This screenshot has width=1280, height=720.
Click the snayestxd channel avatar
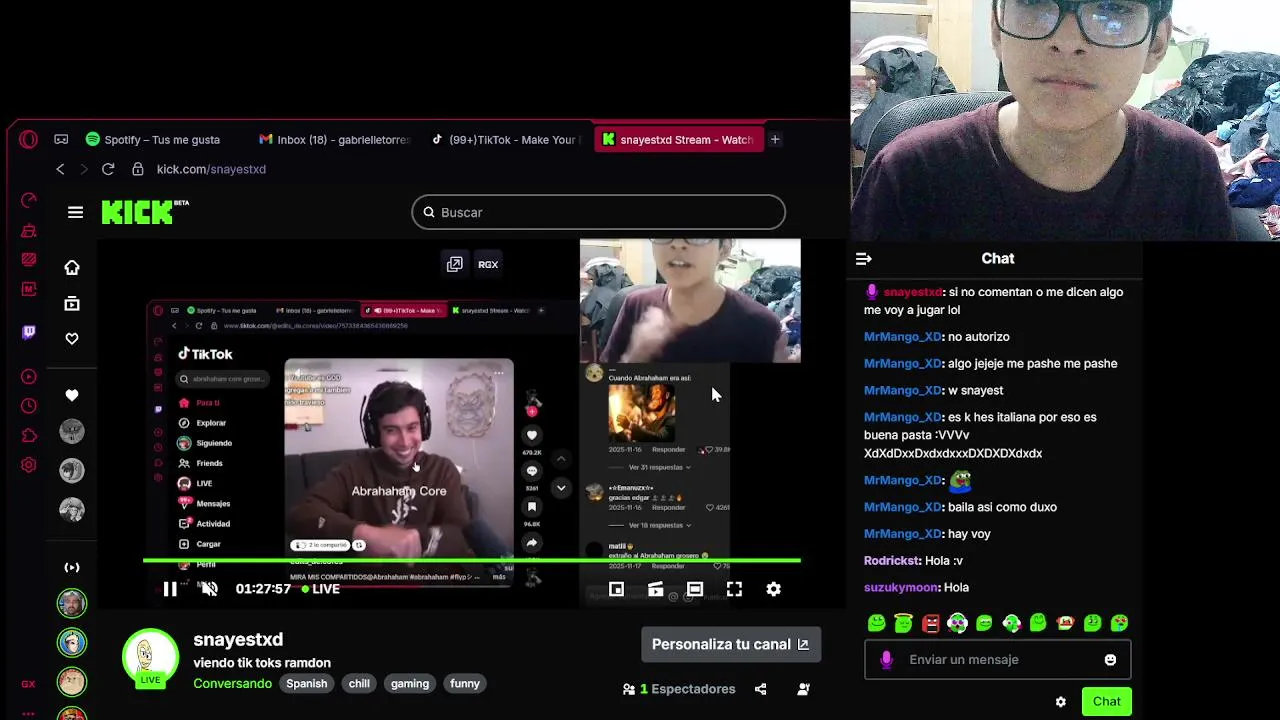150,657
